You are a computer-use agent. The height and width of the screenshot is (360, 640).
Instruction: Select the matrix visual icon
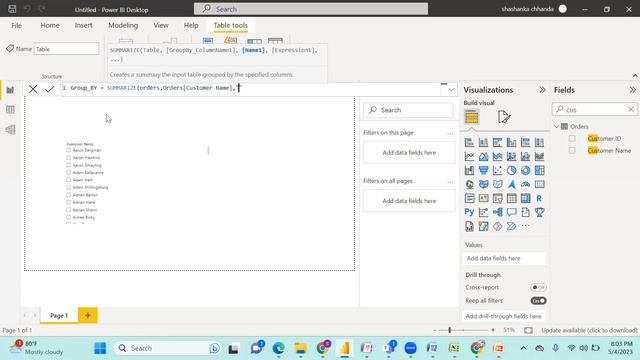coord(525,198)
